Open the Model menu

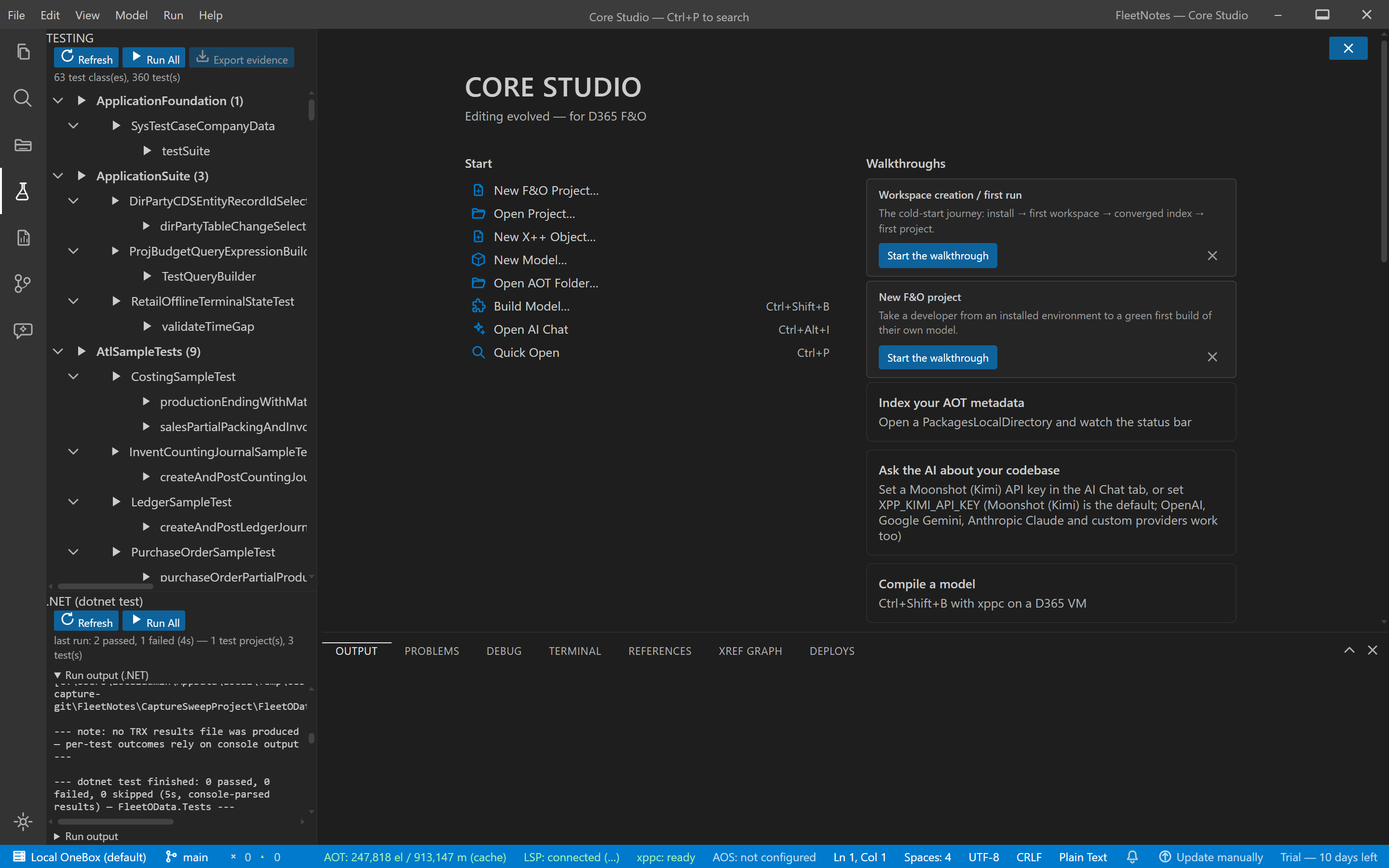132,15
